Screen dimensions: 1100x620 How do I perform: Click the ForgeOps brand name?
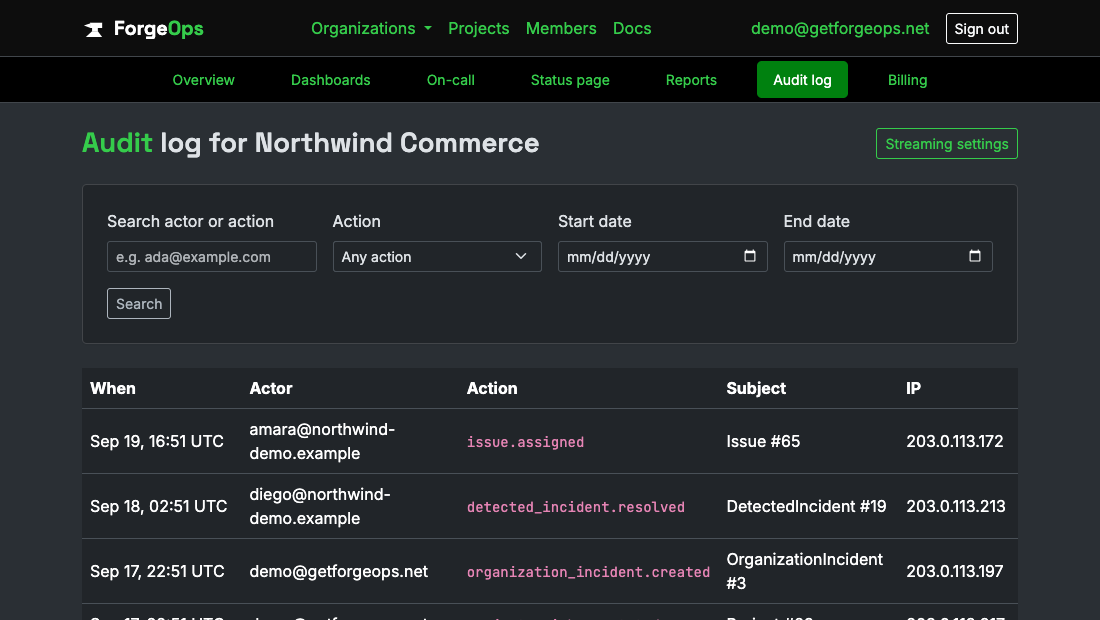coord(159,29)
